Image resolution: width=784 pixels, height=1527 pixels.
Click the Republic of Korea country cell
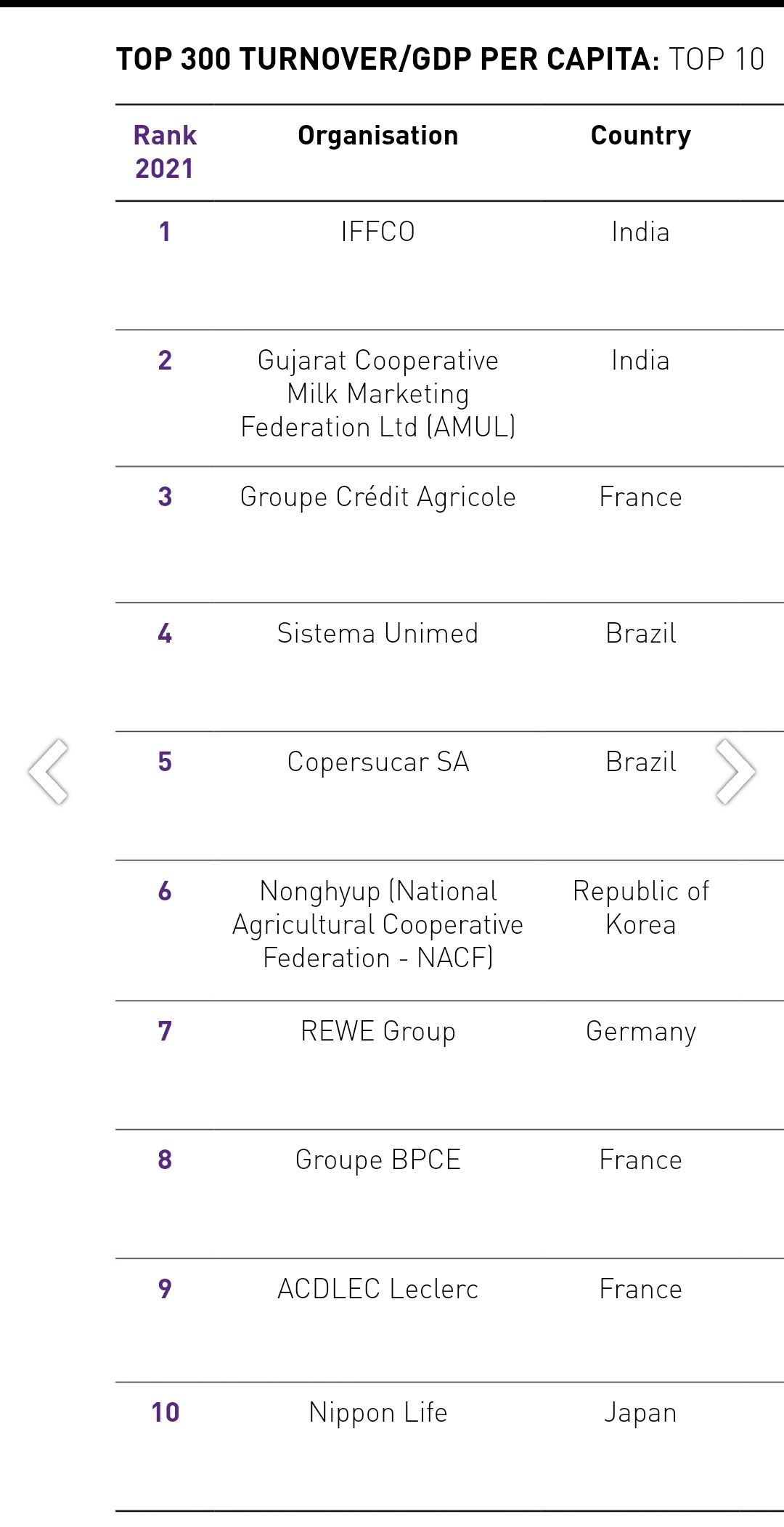pyautogui.click(x=640, y=908)
